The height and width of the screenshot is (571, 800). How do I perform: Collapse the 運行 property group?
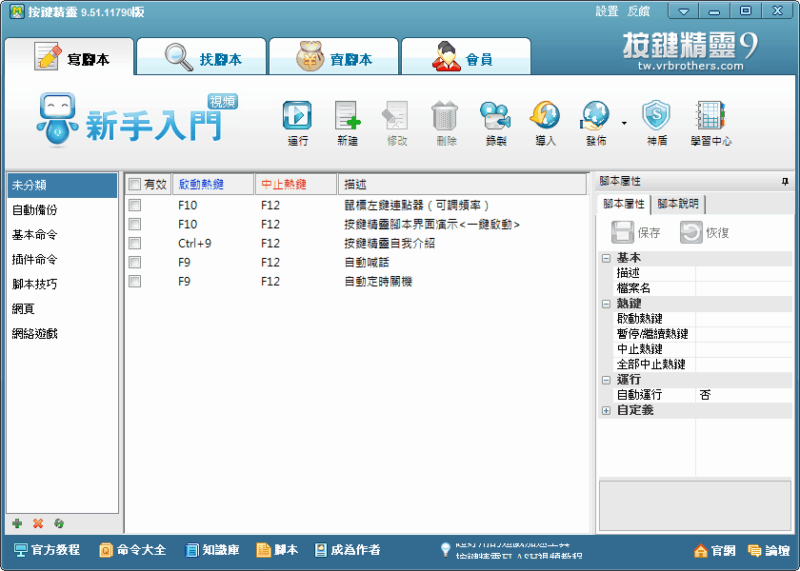606,380
